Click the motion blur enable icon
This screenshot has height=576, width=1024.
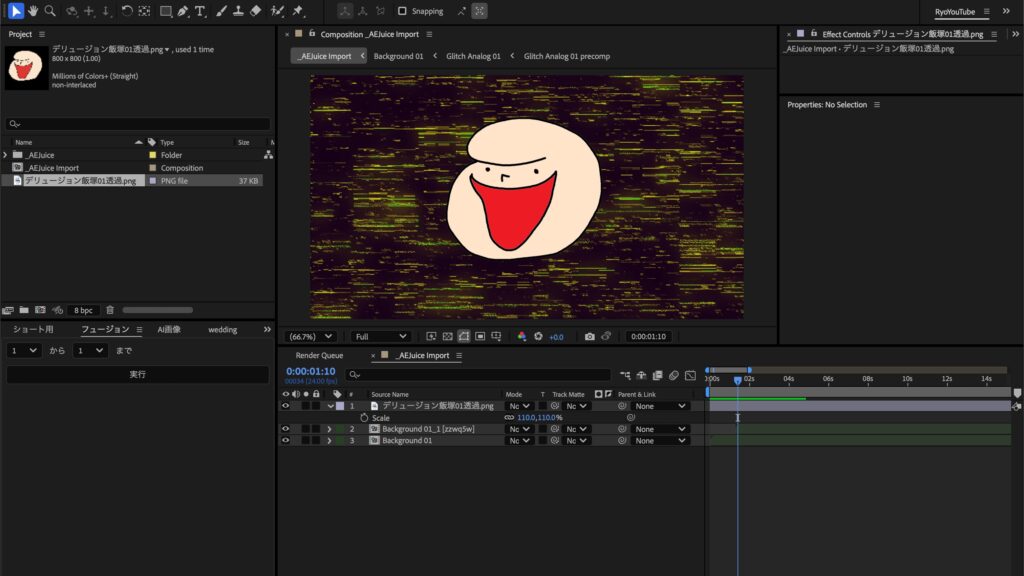(673, 375)
